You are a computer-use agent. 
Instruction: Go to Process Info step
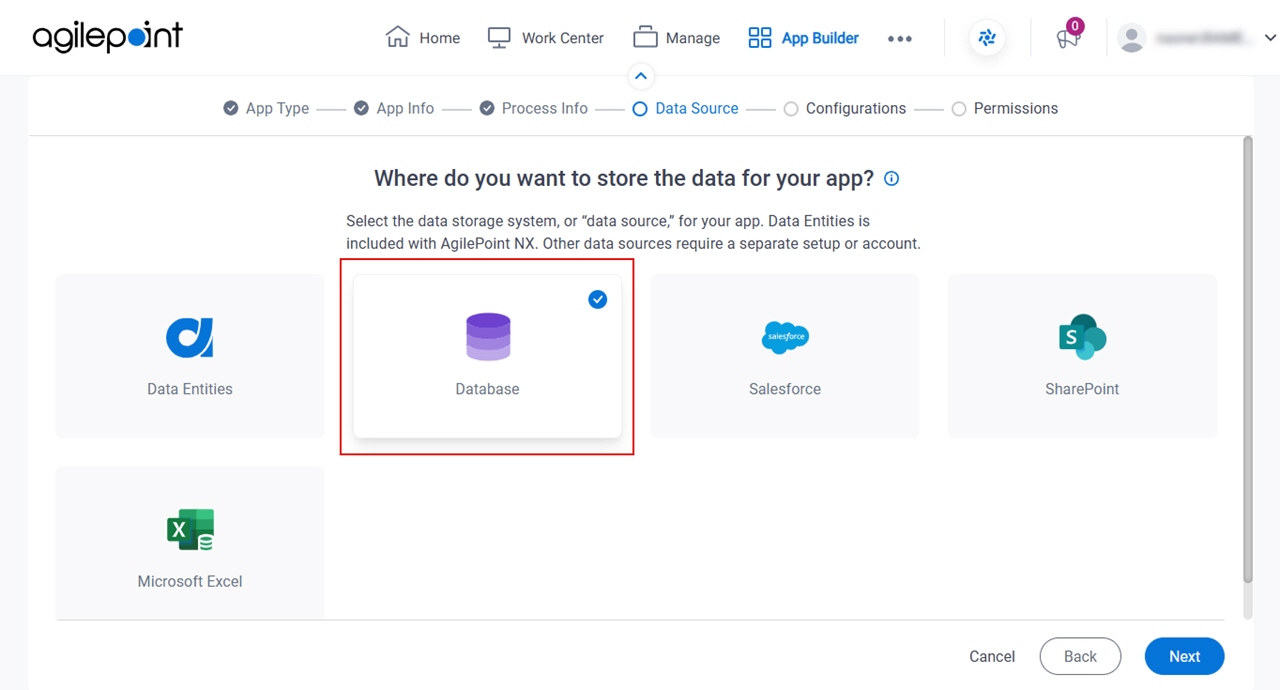pyautogui.click(x=533, y=108)
